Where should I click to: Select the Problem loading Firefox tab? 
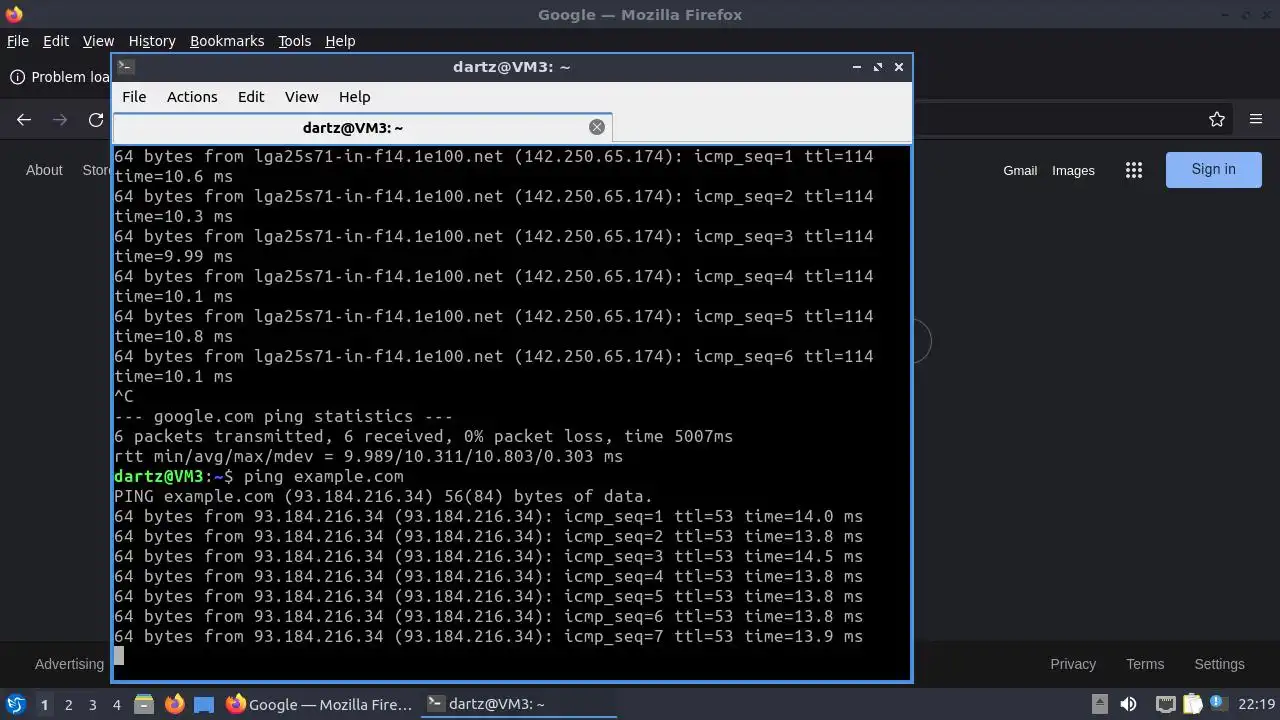pyautogui.click(x=58, y=77)
